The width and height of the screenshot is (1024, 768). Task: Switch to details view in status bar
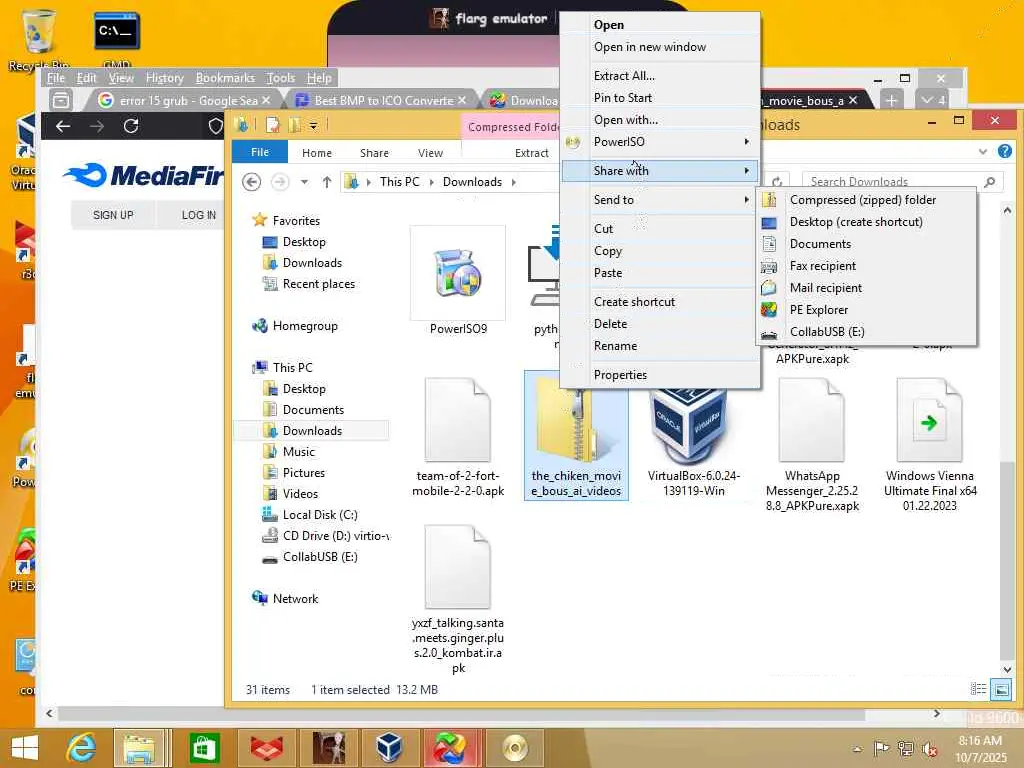978,689
